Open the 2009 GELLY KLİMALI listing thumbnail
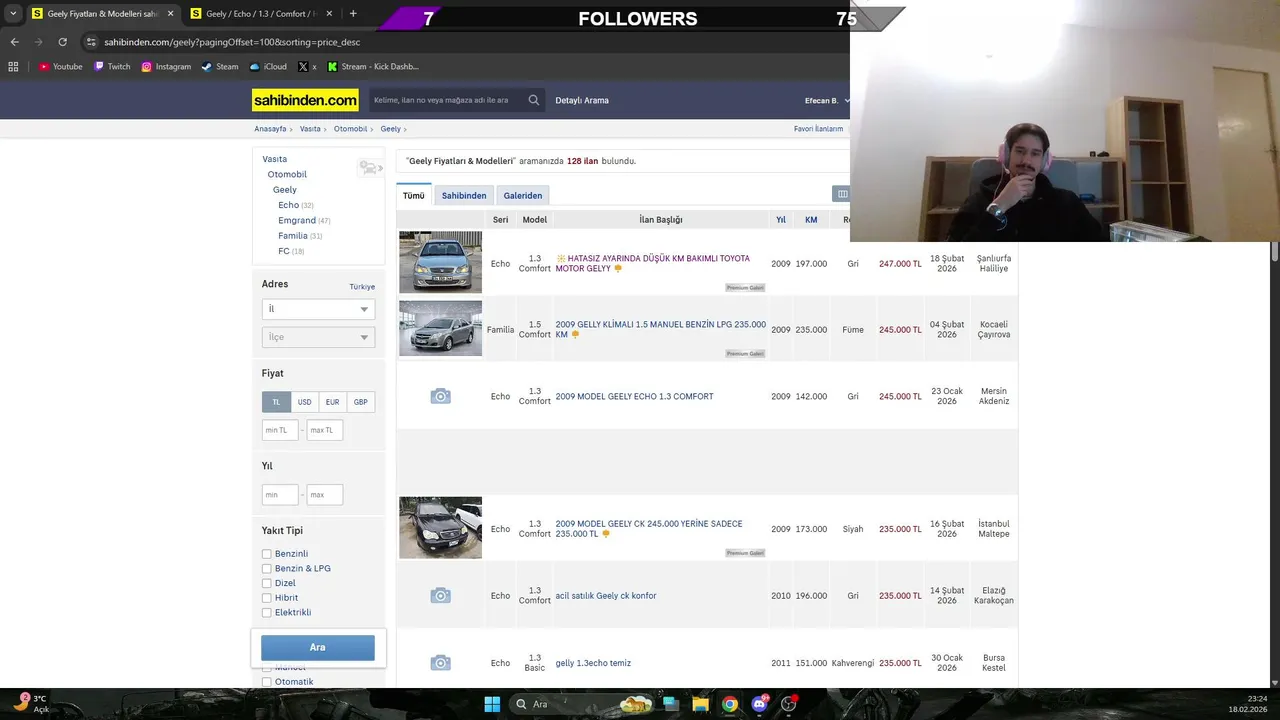This screenshot has height=720, width=1280. coord(440,328)
